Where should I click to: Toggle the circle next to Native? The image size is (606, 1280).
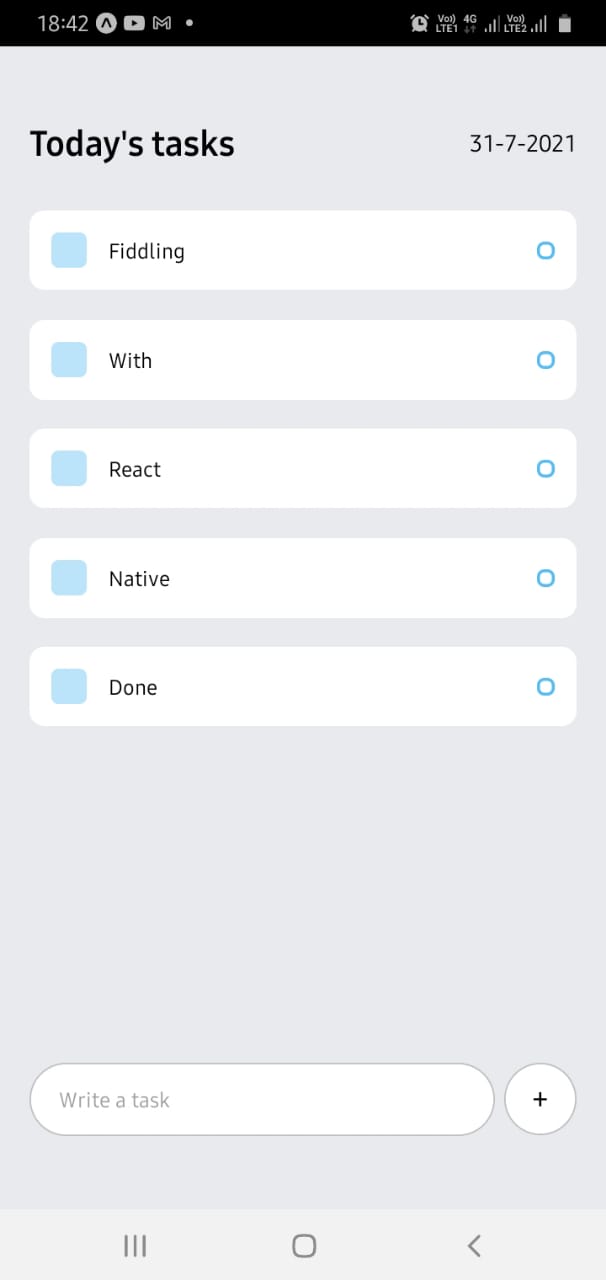pyautogui.click(x=545, y=577)
